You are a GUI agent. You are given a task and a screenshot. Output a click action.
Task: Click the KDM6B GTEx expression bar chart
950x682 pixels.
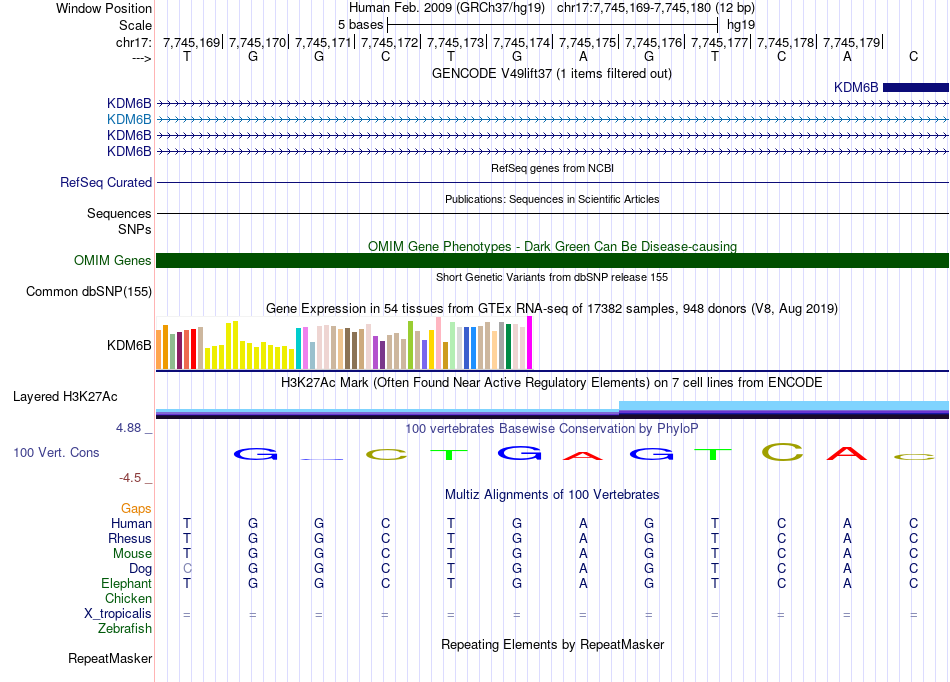click(x=344, y=343)
